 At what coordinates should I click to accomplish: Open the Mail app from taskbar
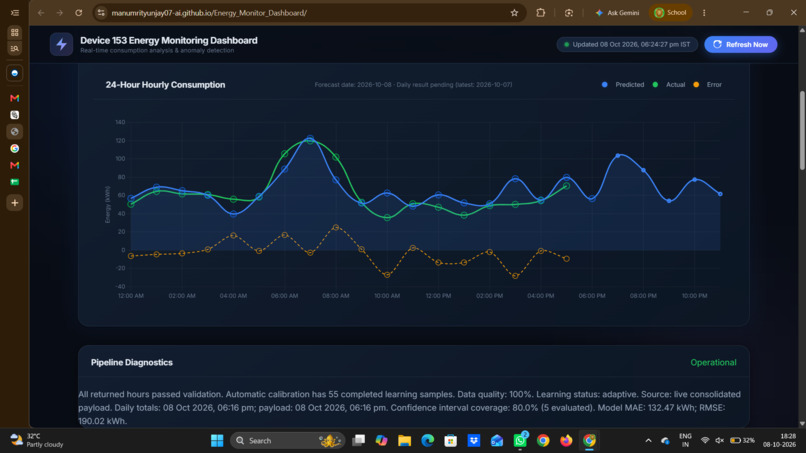(x=497, y=441)
